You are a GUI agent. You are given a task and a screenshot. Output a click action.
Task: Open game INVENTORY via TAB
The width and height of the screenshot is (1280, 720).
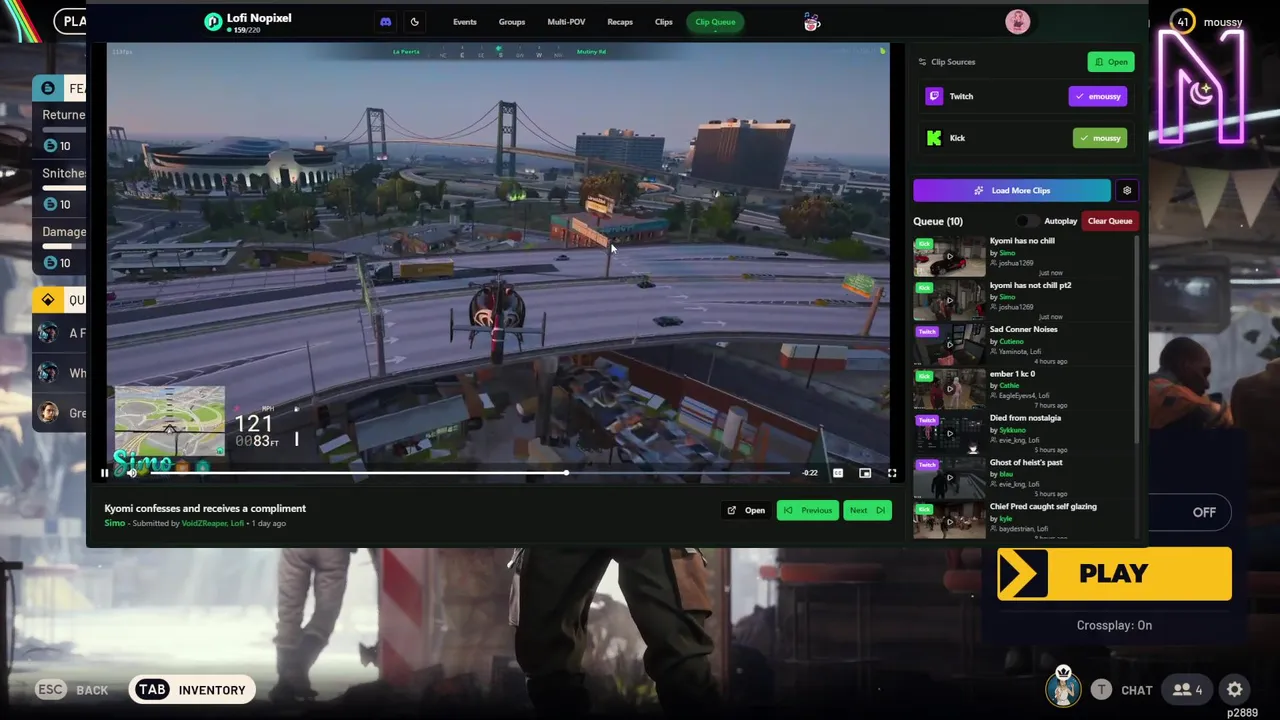click(x=191, y=690)
